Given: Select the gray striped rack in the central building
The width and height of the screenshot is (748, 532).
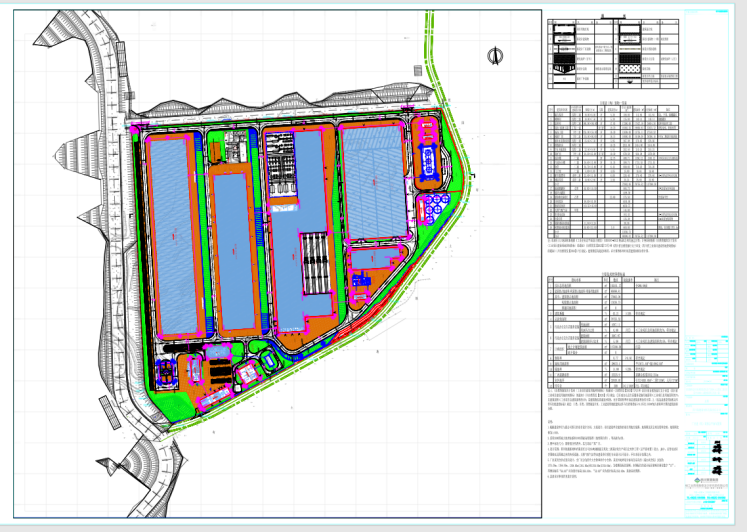Looking at the screenshot, I should pyautogui.click(x=315, y=264).
